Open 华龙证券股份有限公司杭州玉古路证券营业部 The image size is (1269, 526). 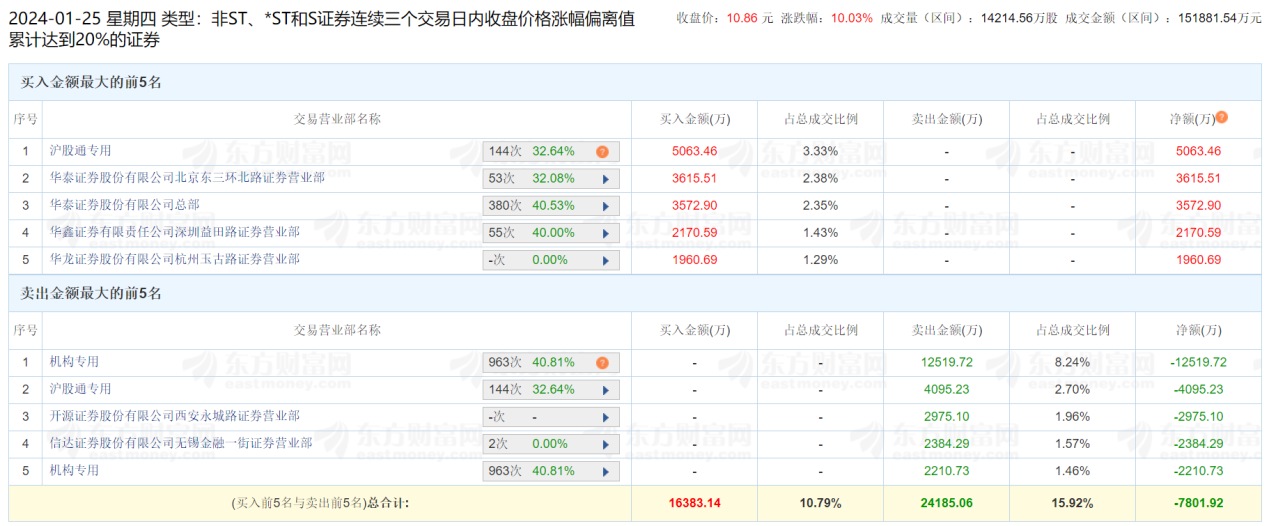tap(174, 258)
